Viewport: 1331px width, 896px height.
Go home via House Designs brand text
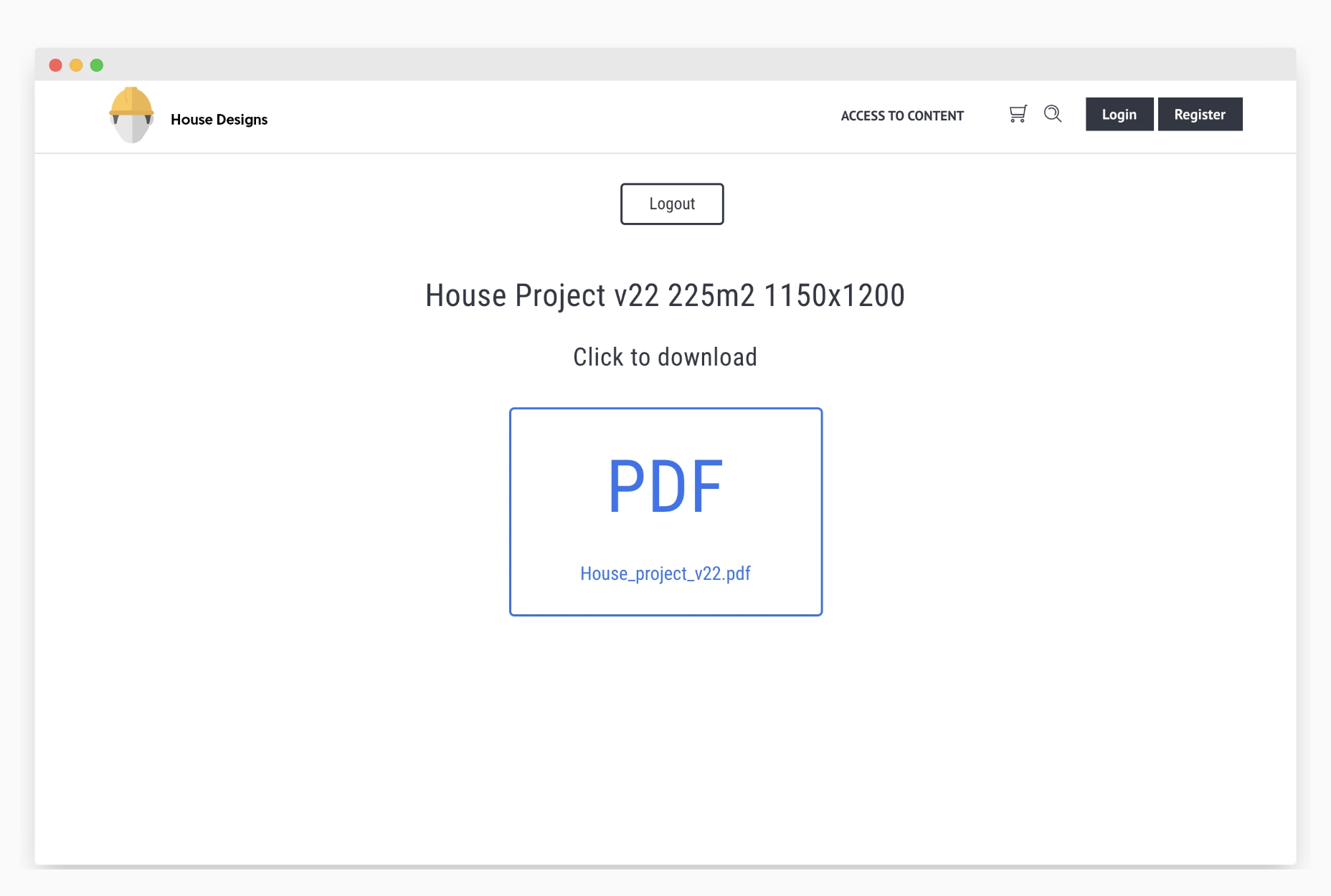click(x=219, y=120)
